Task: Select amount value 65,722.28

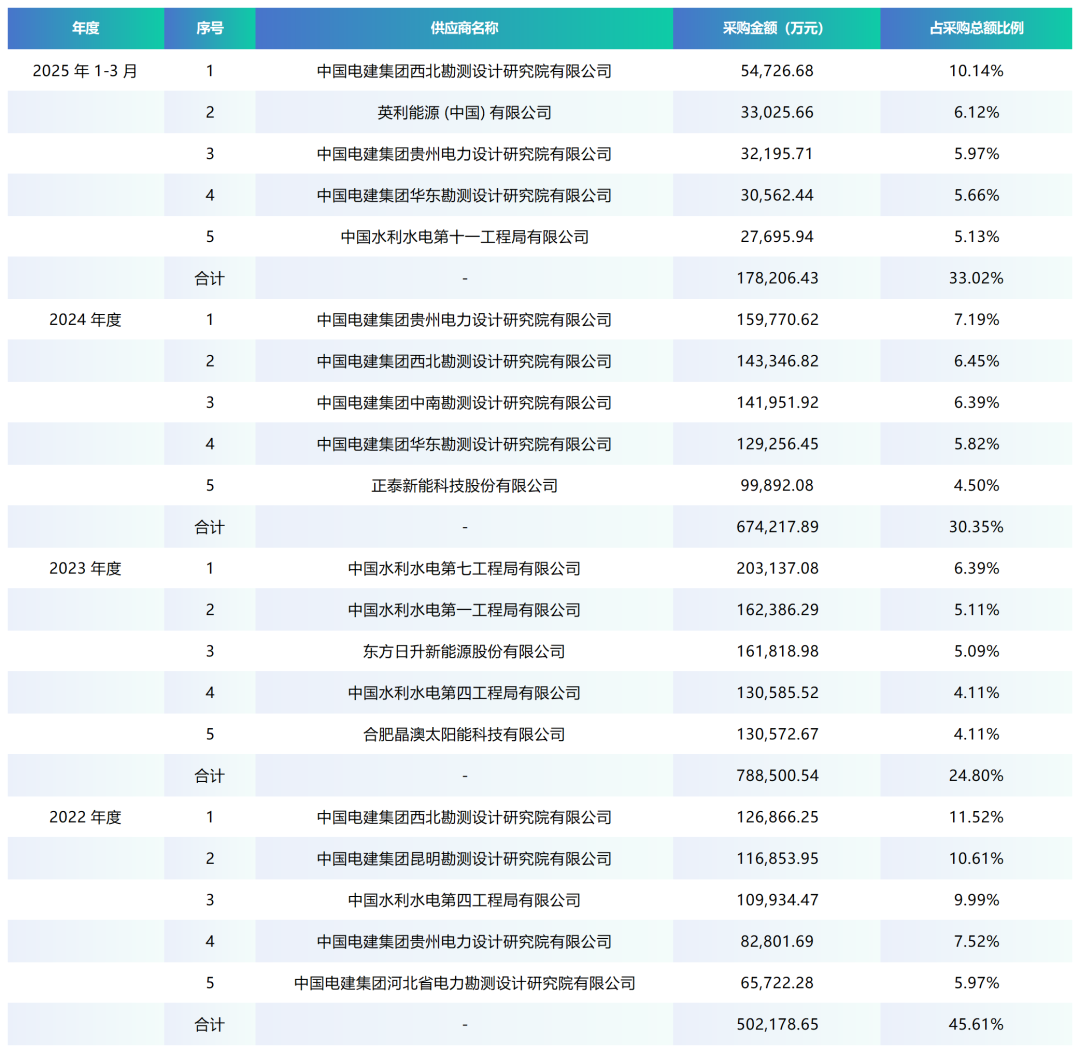Action: pyautogui.click(x=777, y=983)
